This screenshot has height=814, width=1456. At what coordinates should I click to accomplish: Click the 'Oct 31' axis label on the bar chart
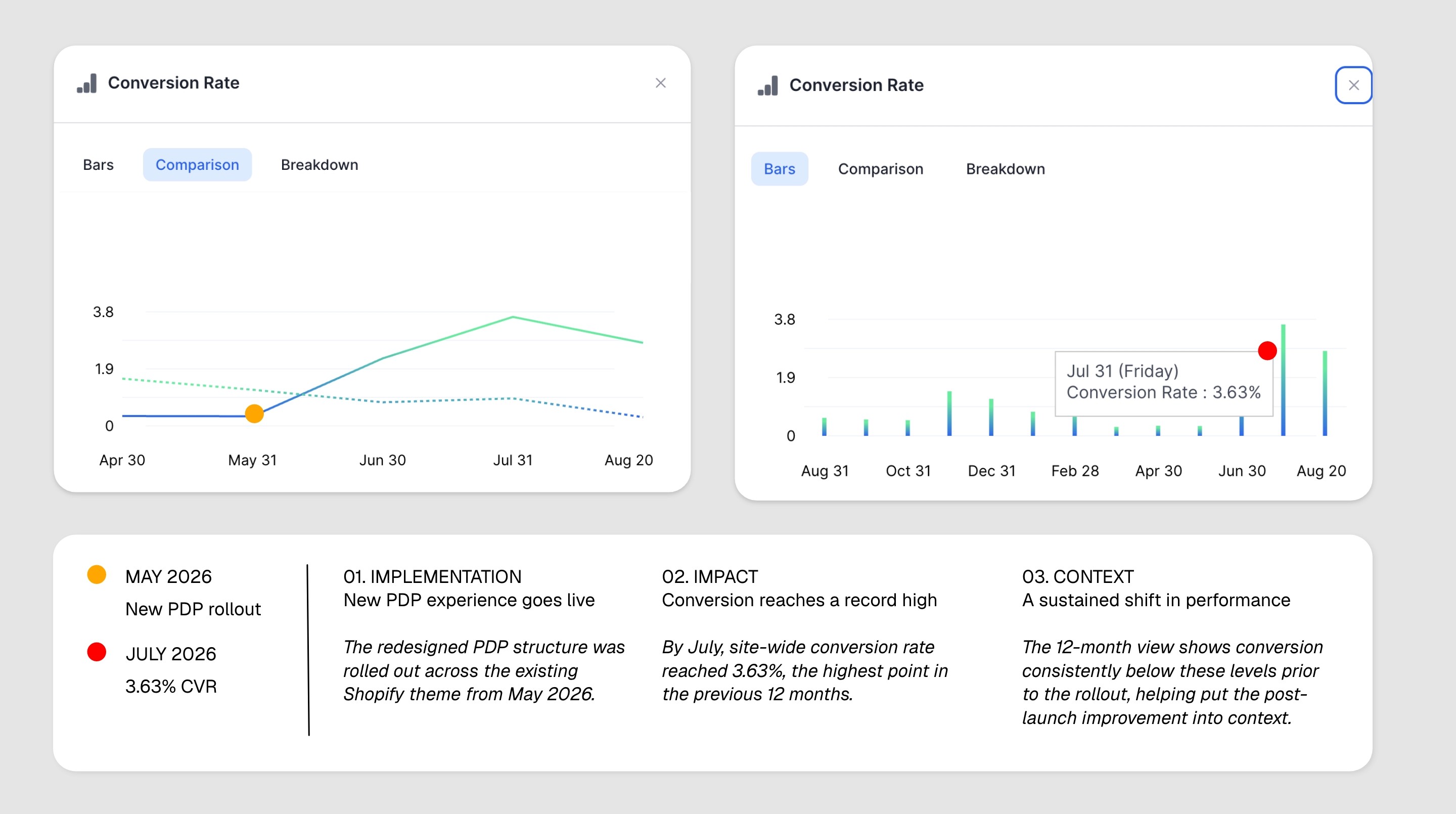pyautogui.click(x=908, y=471)
